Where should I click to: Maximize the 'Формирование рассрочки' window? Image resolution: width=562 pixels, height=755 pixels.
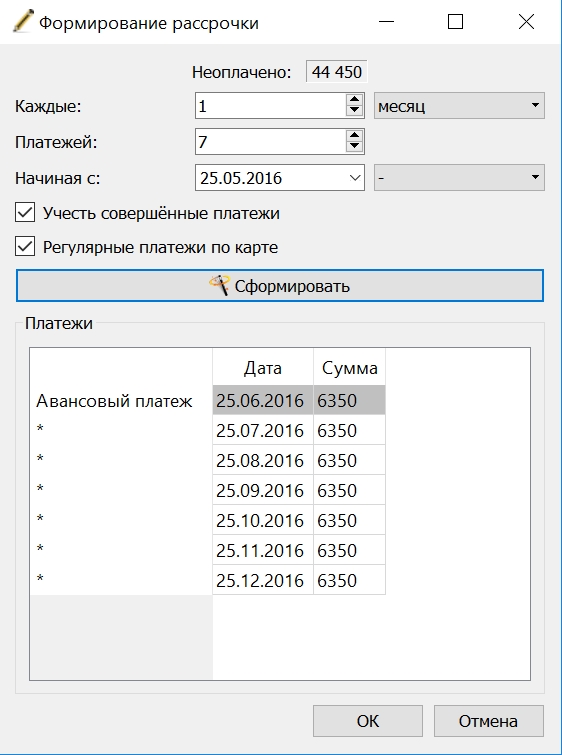[x=455, y=22]
